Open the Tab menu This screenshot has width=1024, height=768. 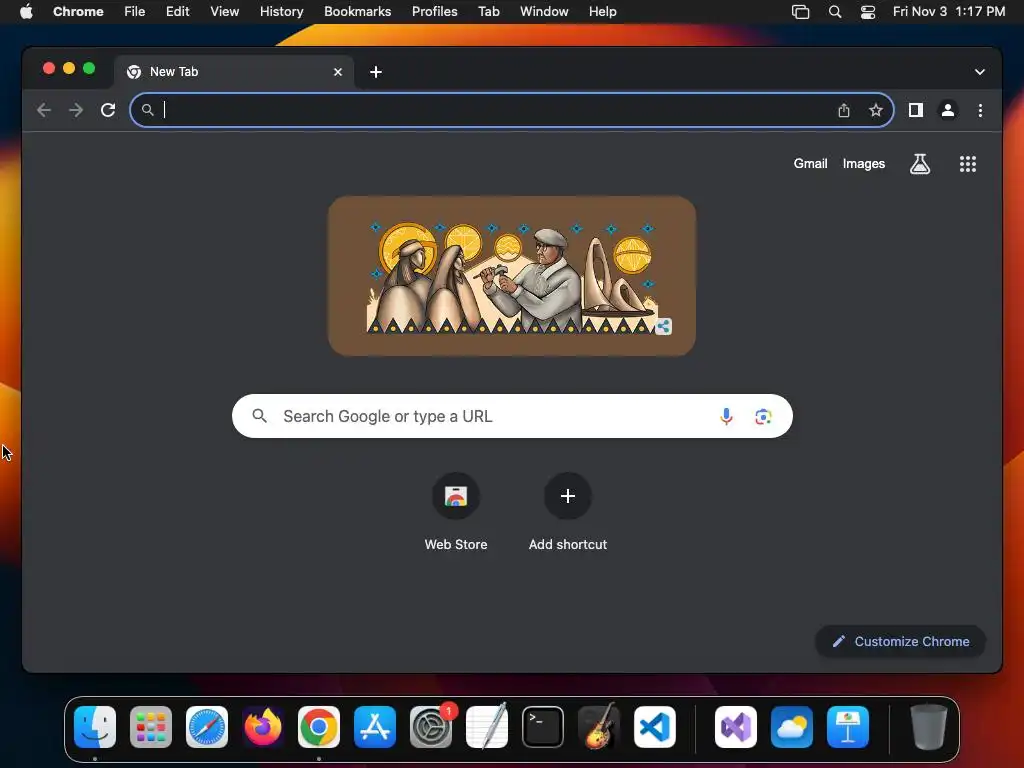[488, 12]
